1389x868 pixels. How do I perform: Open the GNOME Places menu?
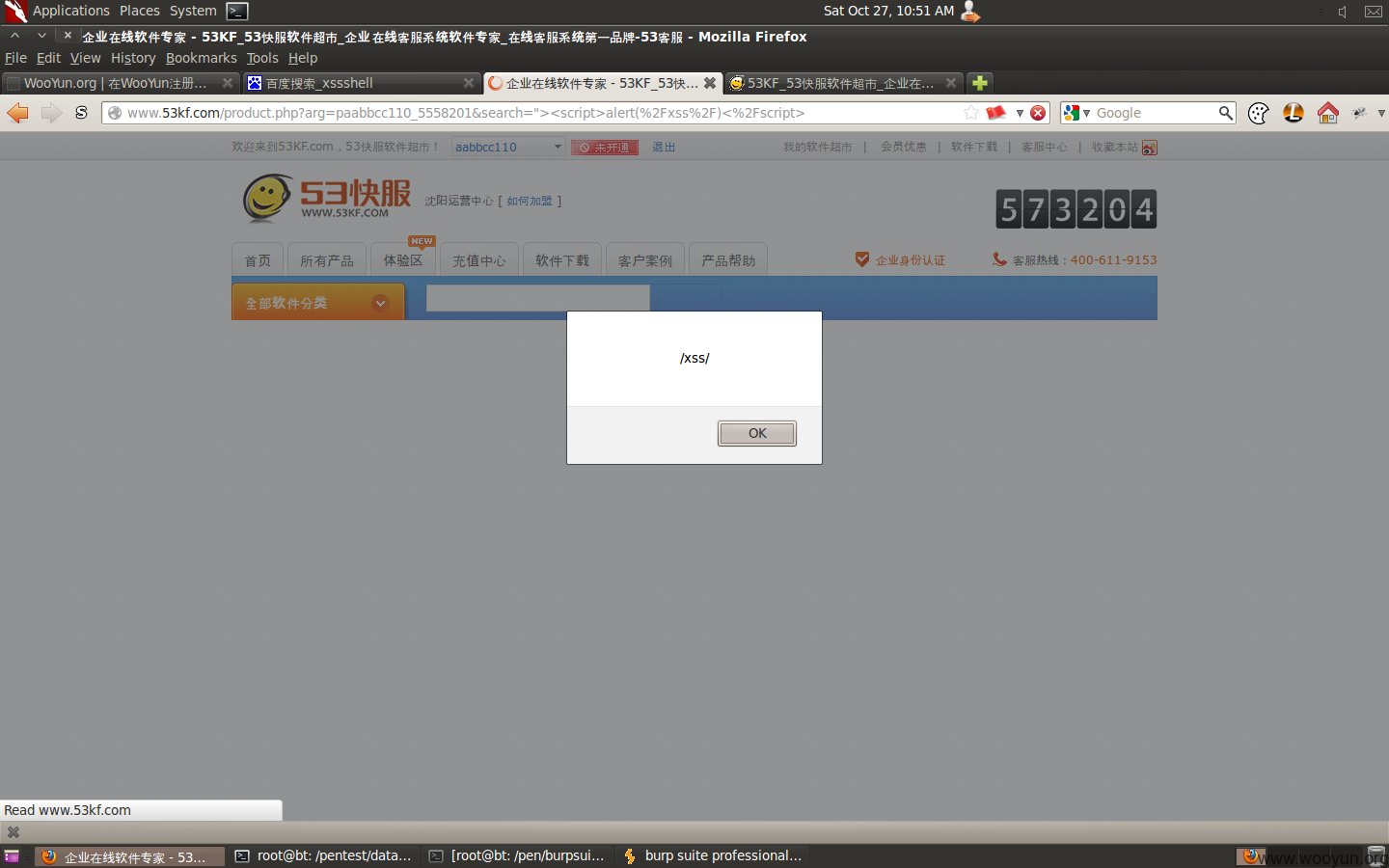click(x=140, y=11)
